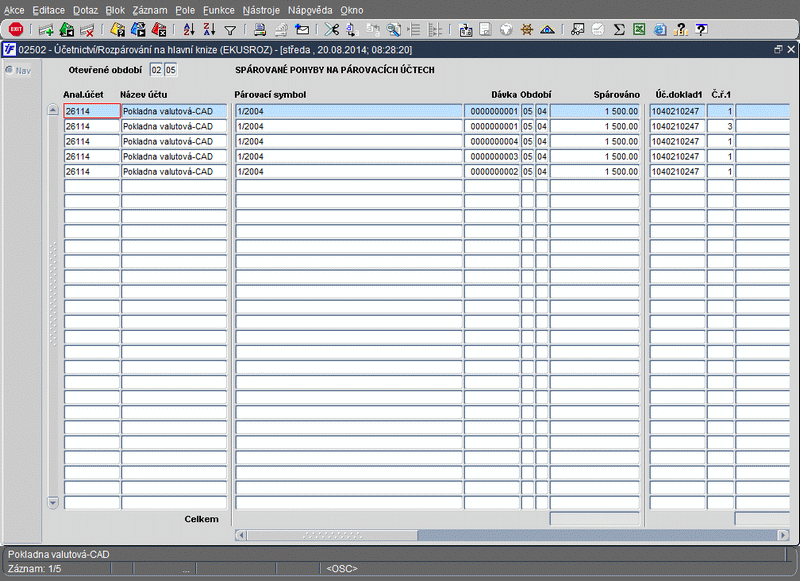
Task: Open the Akce menu
Action: pyautogui.click(x=14, y=10)
